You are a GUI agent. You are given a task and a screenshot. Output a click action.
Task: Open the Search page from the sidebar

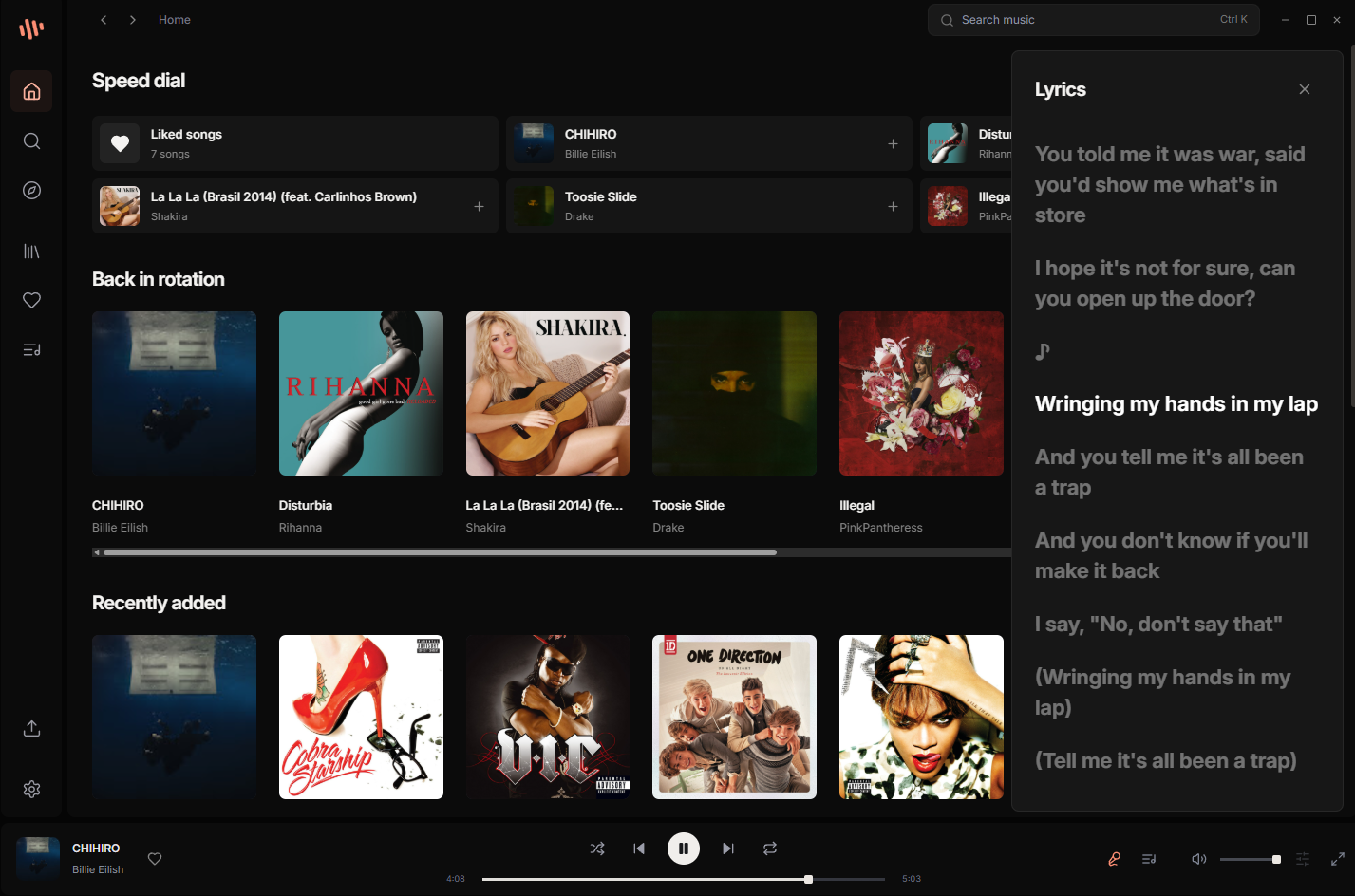31,141
